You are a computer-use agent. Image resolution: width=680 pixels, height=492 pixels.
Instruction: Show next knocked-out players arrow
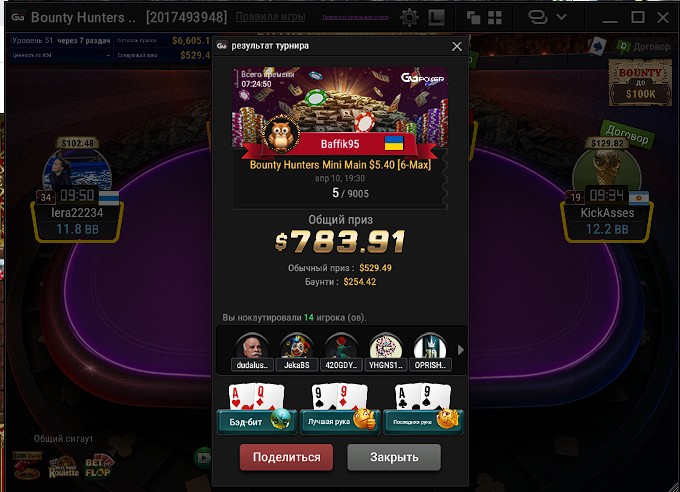coord(461,350)
